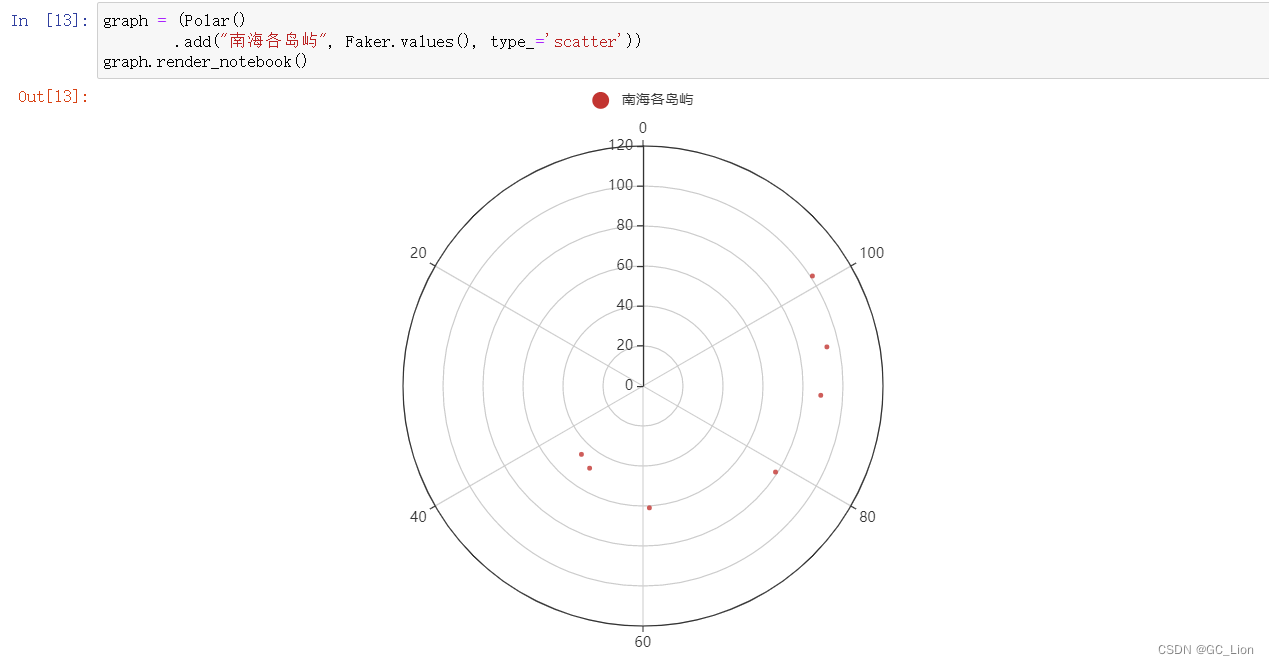Click the In [13] cell prompt
The image size is (1269, 665).
(x=49, y=20)
